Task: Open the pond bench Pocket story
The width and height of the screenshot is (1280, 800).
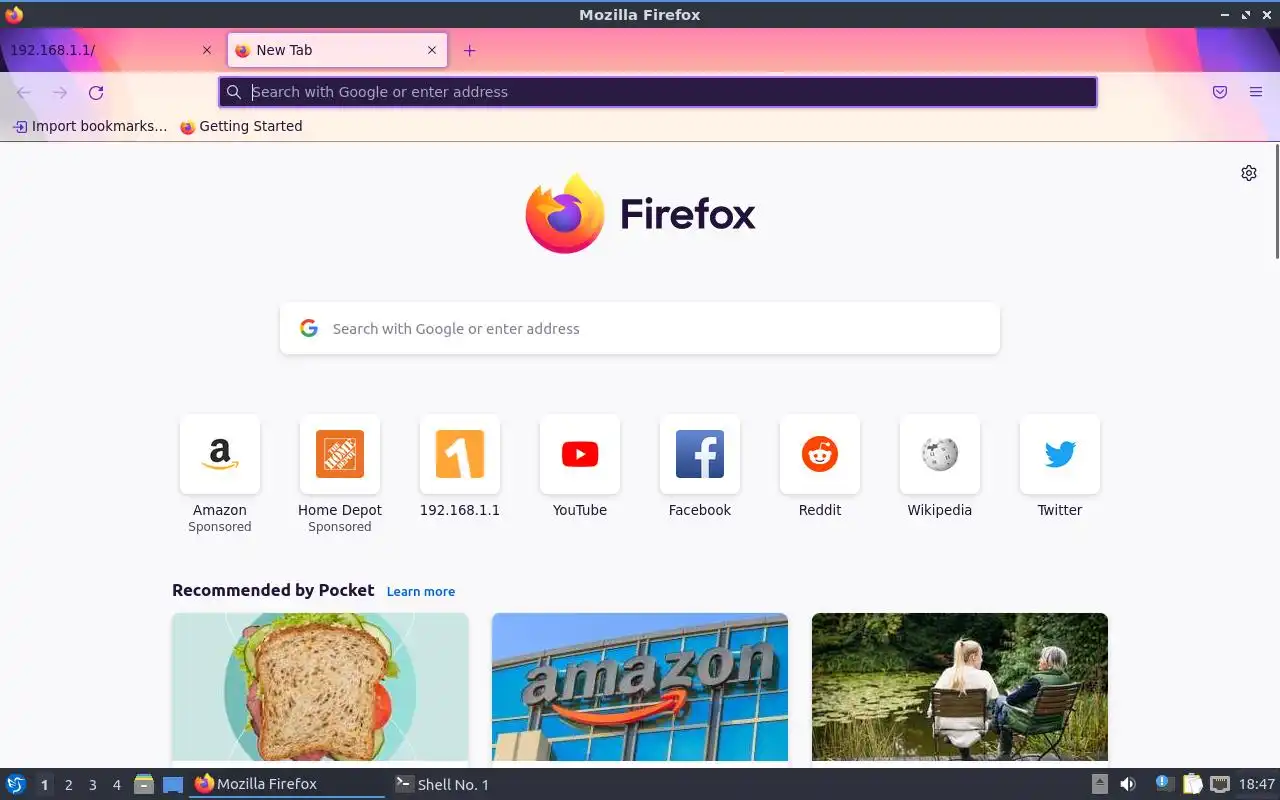Action: (x=960, y=687)
